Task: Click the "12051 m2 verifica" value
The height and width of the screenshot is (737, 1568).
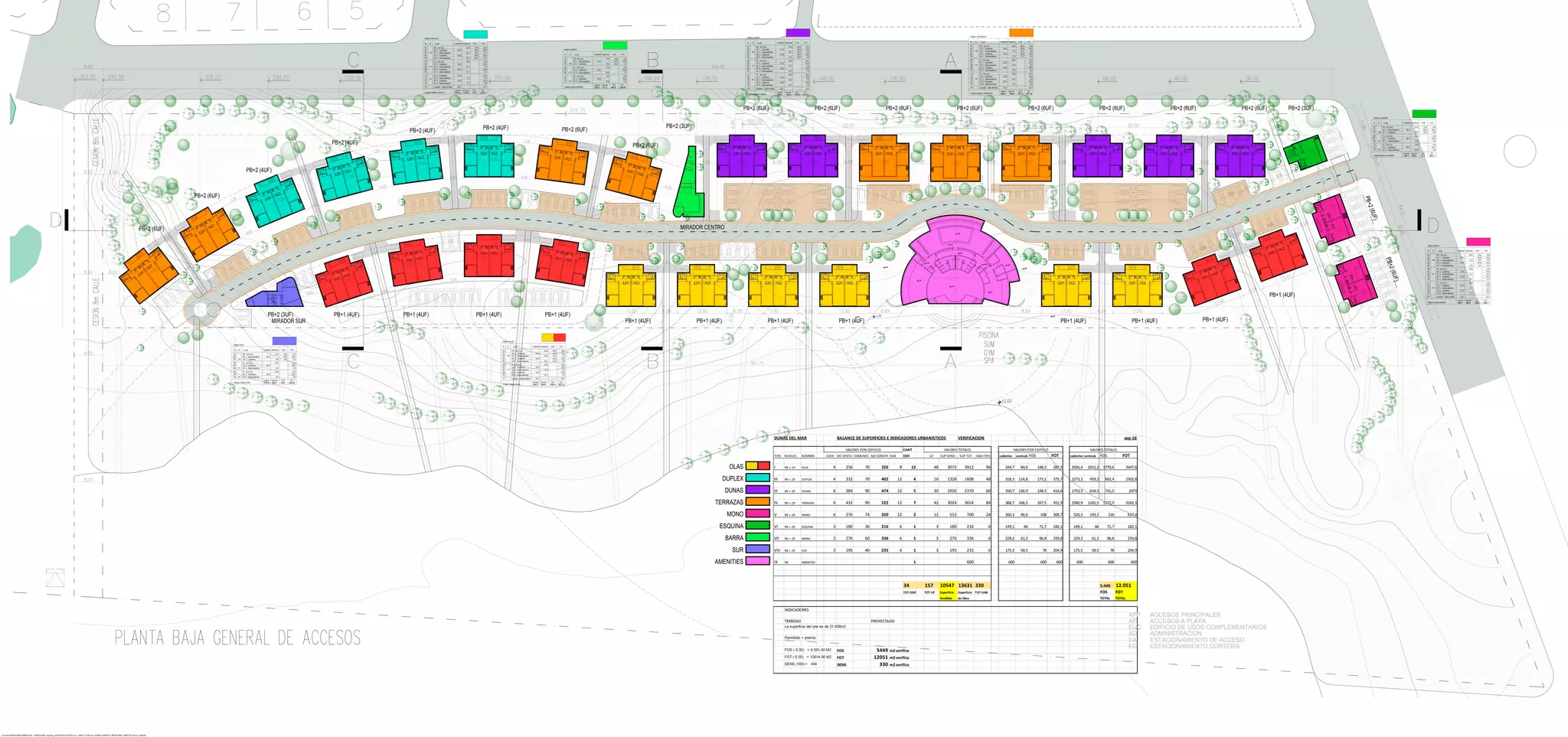Action: tap(891, 657)
